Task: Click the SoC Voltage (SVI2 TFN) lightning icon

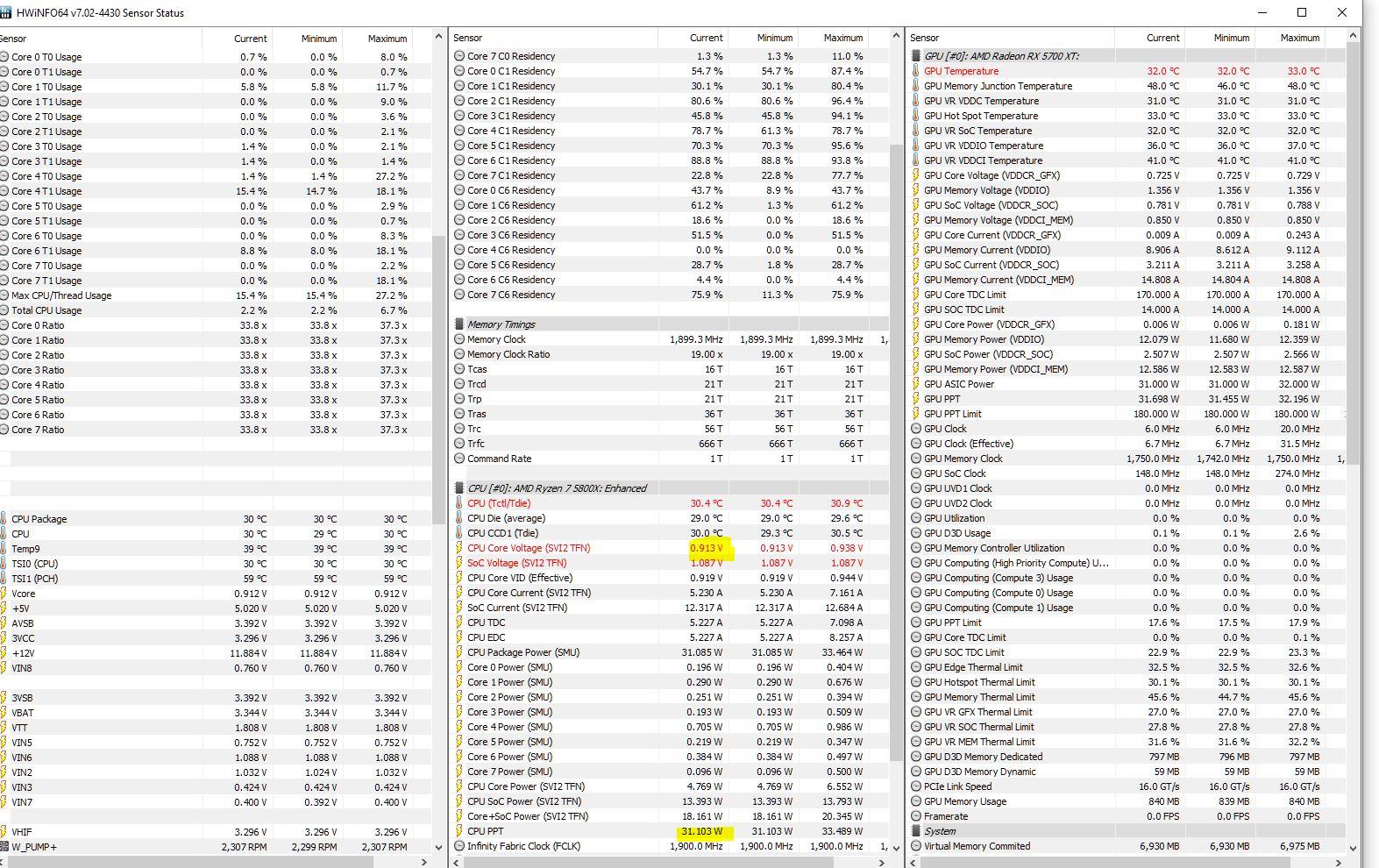Action: [458, 563]
